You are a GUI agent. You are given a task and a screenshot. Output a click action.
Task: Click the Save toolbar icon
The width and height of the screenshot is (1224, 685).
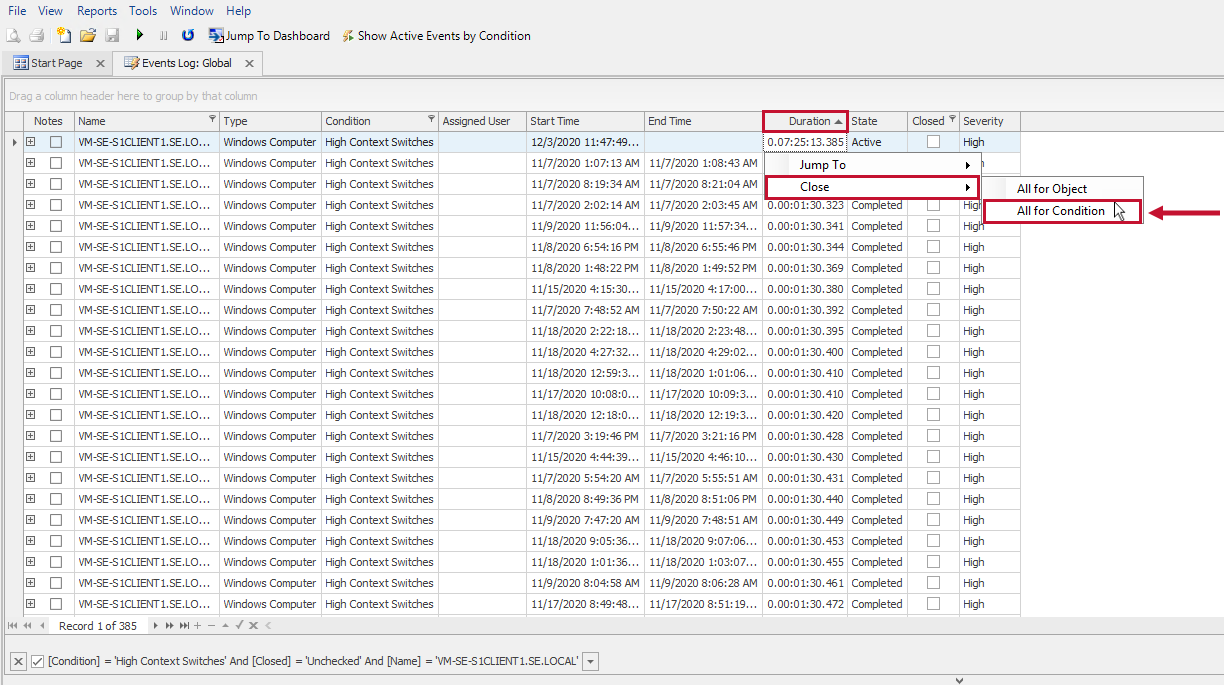(x=113, y=34)
